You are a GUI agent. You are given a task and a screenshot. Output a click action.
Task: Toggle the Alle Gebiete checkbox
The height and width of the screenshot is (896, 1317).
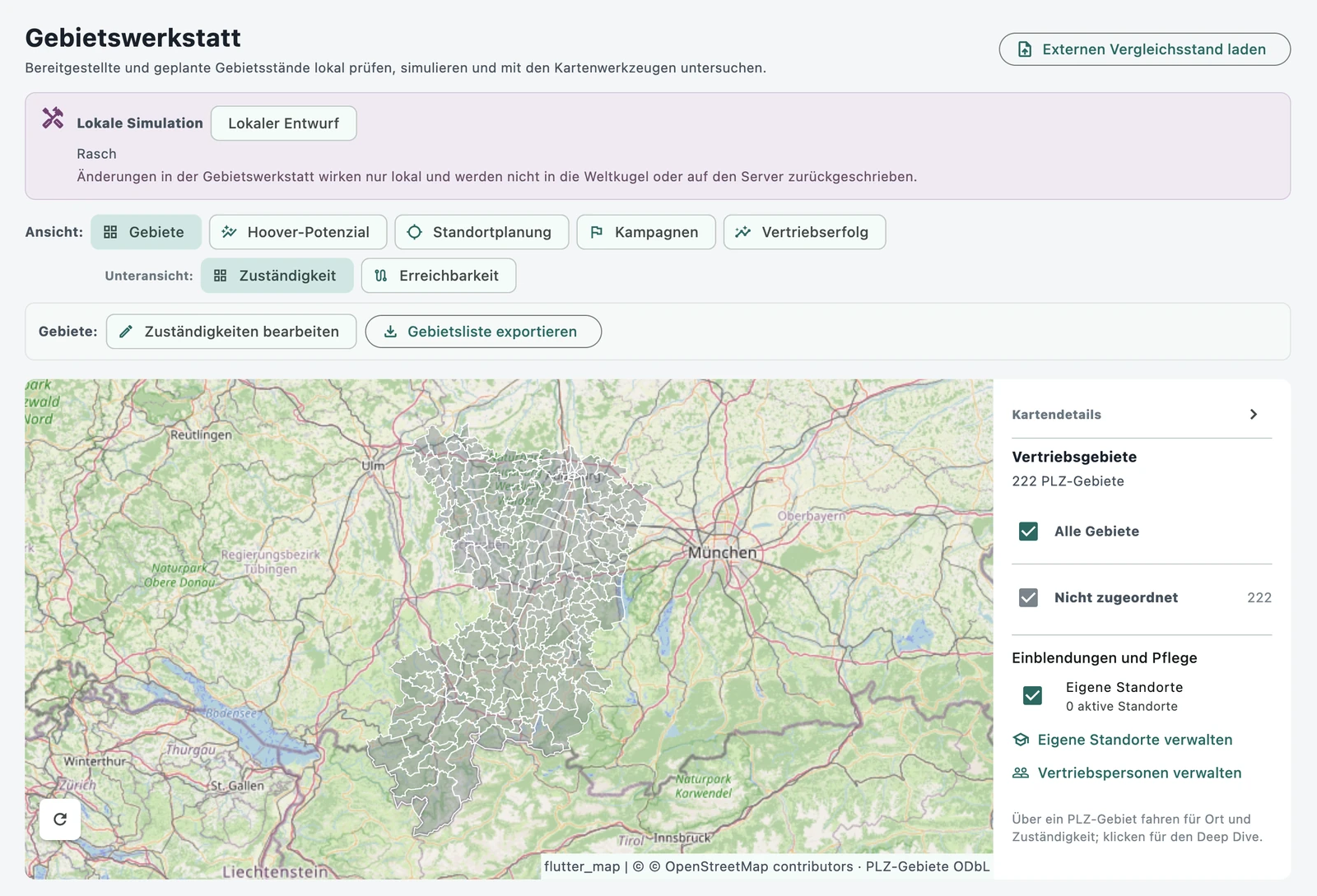click(x=1028, y=532)
